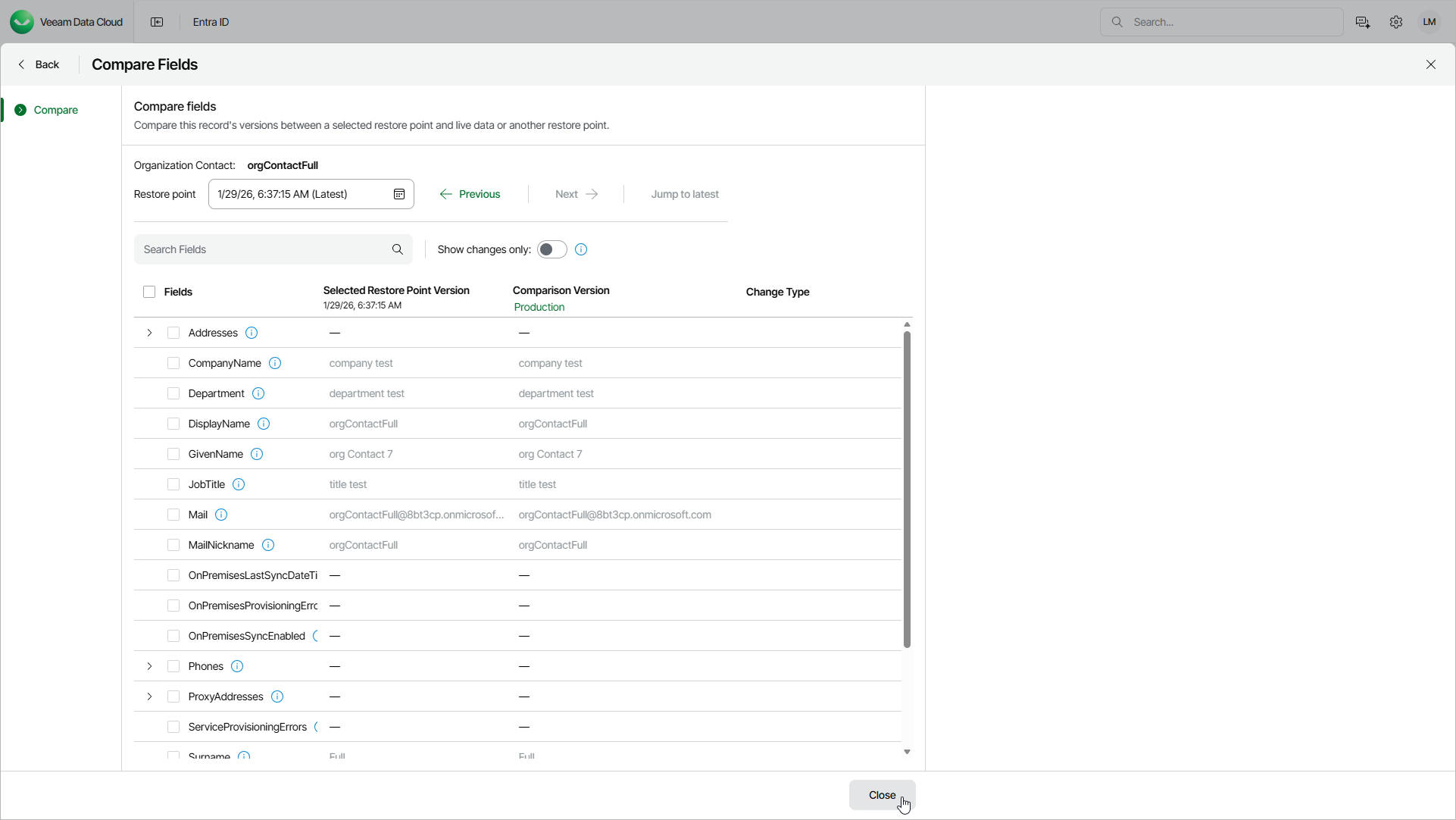The width and height of the screenshot is (1456, 820).
Task: Click info icon beside Show changes only
Action: [x=581, y=249]
